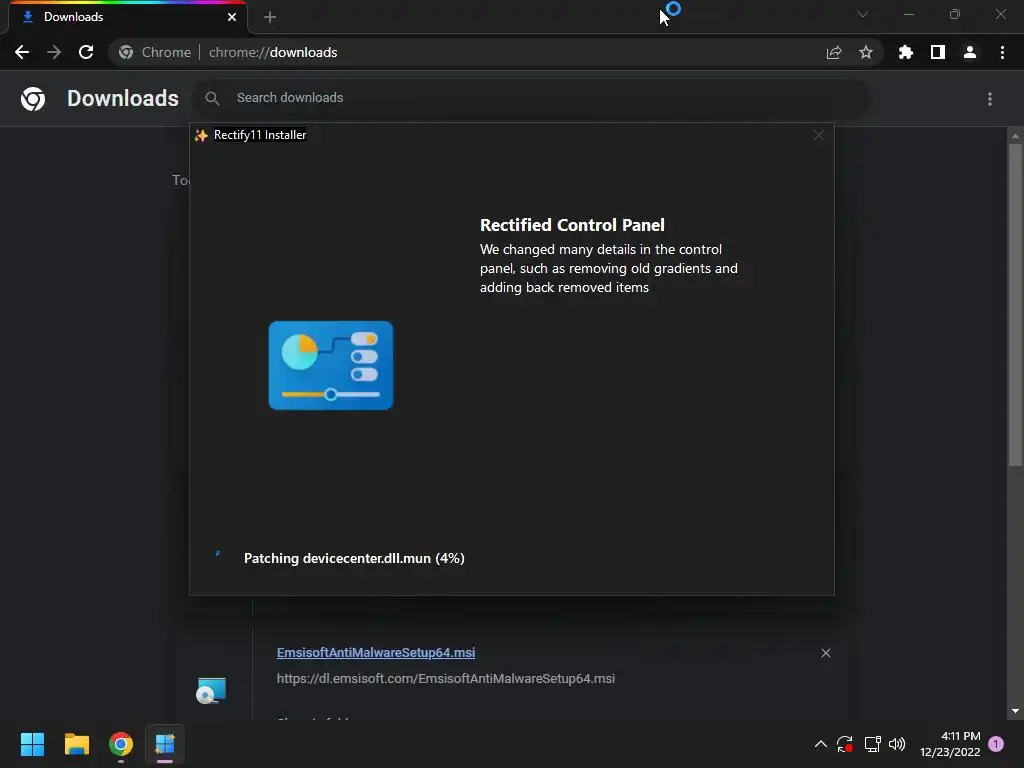Click the Chrome logo beside Downloads title
The image size is (1024, 768).
tap(33, 99)
